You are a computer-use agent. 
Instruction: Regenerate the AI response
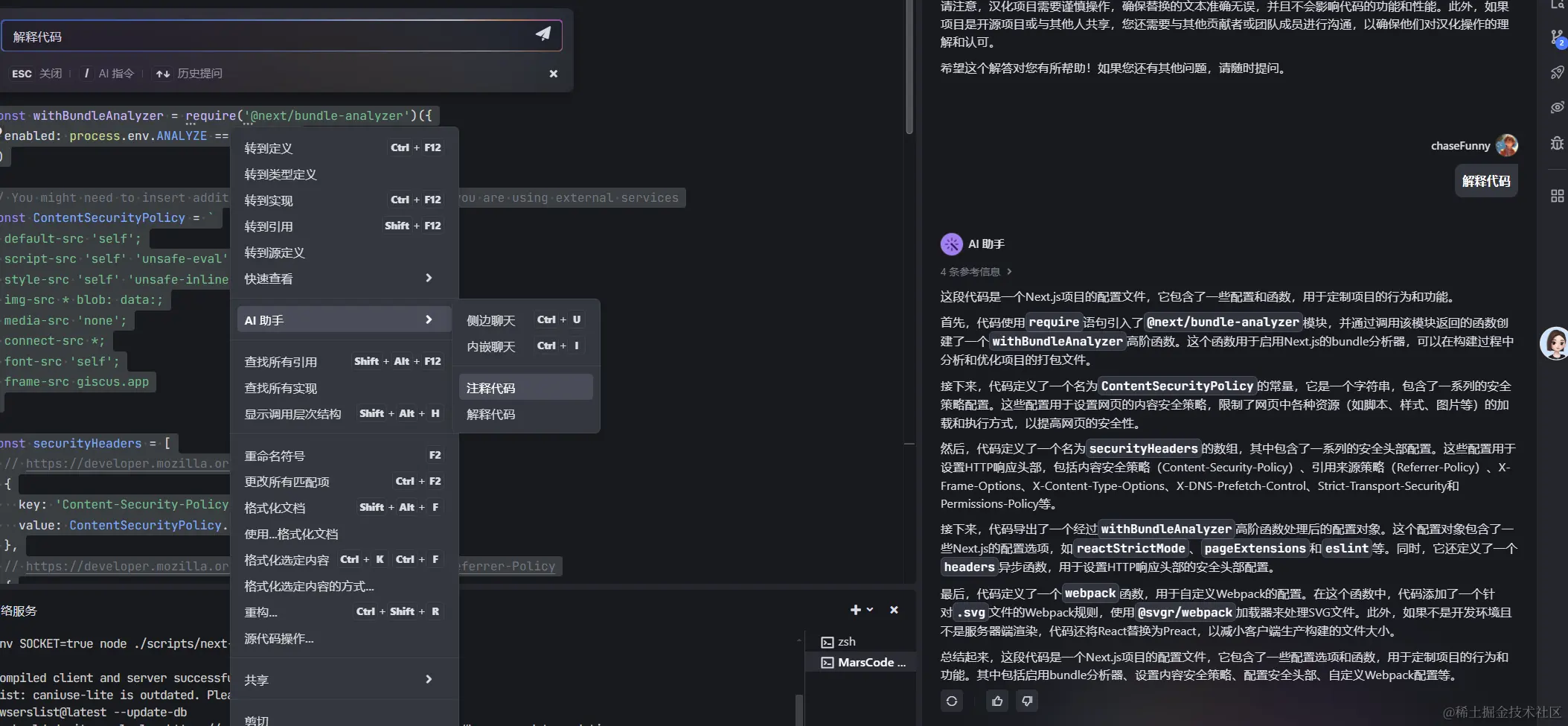952,701
